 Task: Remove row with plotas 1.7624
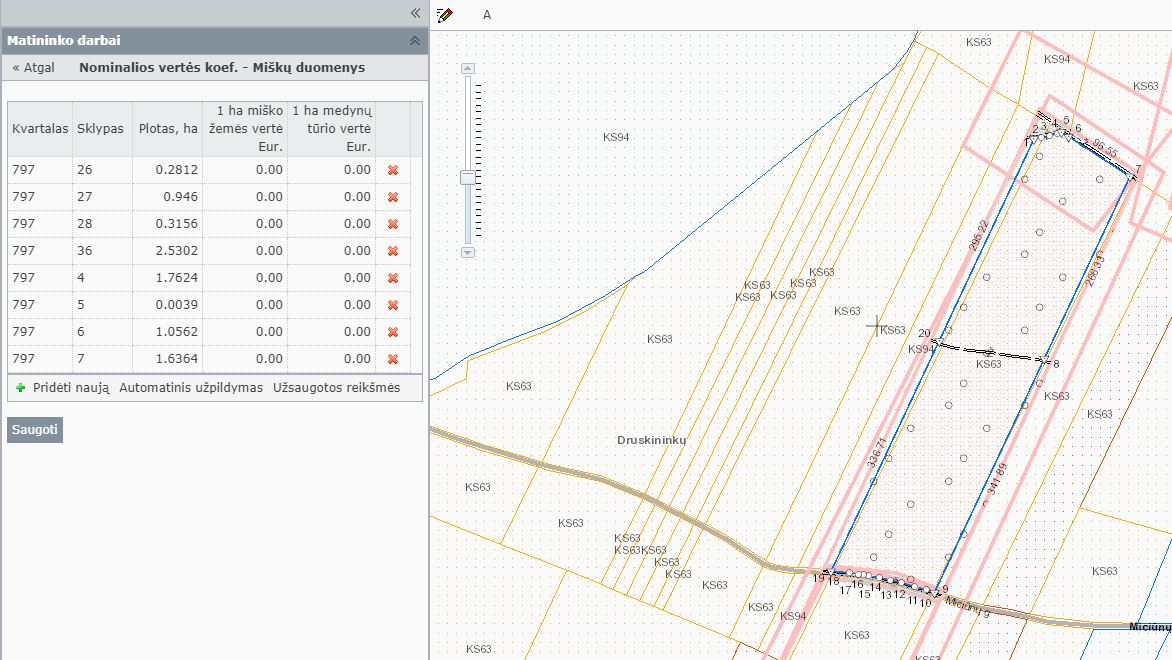click(392, 278)
